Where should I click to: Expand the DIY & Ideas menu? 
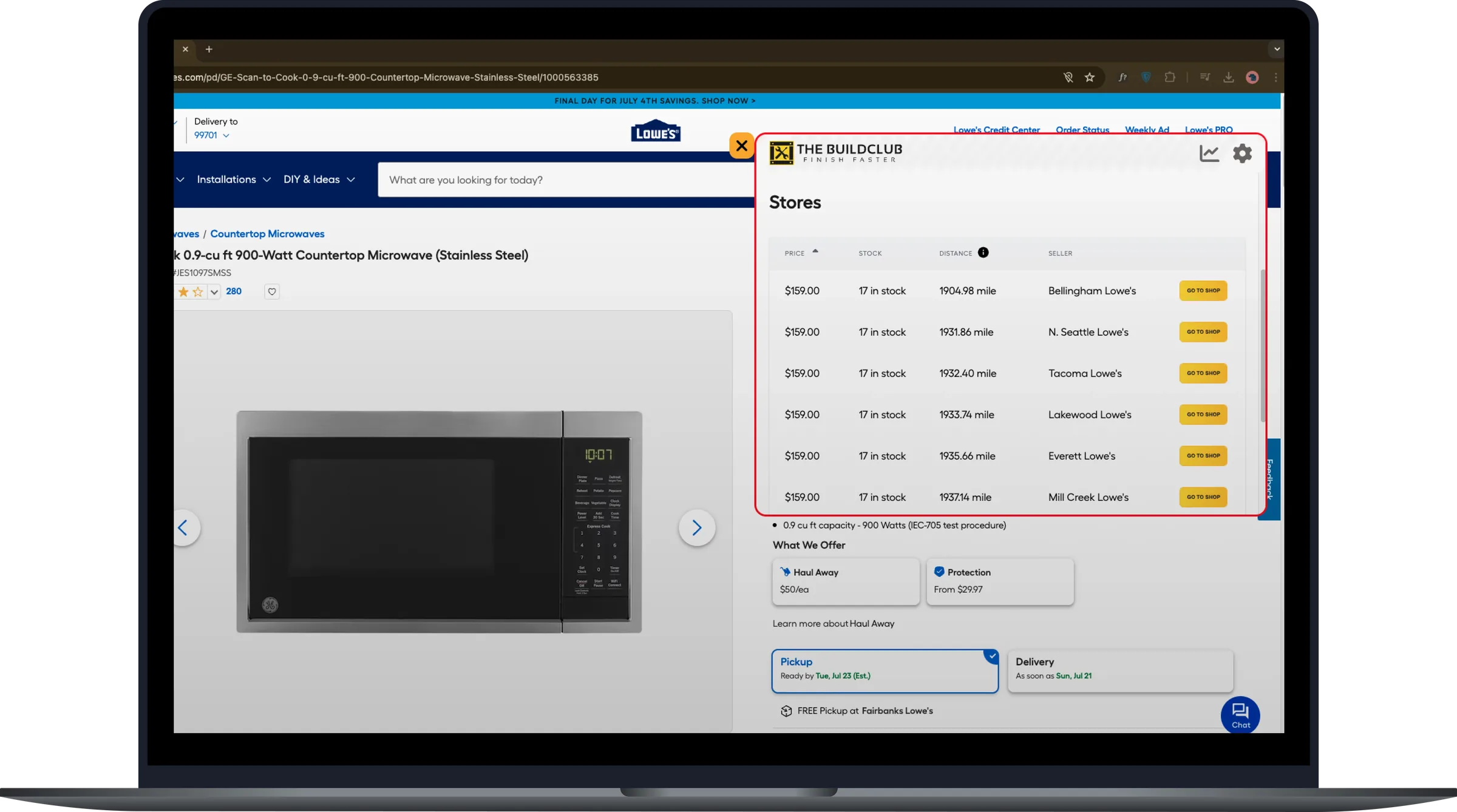click(319, 180)
